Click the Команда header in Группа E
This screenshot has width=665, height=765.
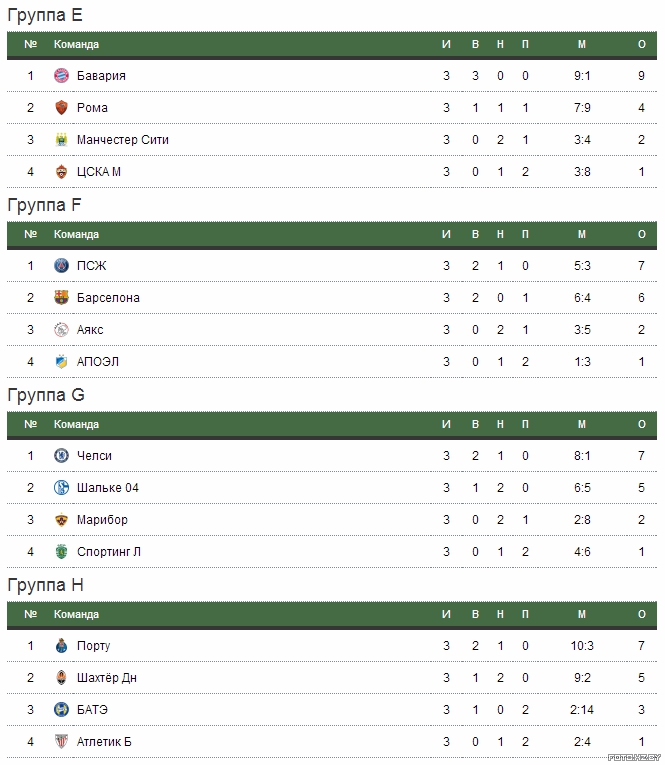tap(76, 44)
